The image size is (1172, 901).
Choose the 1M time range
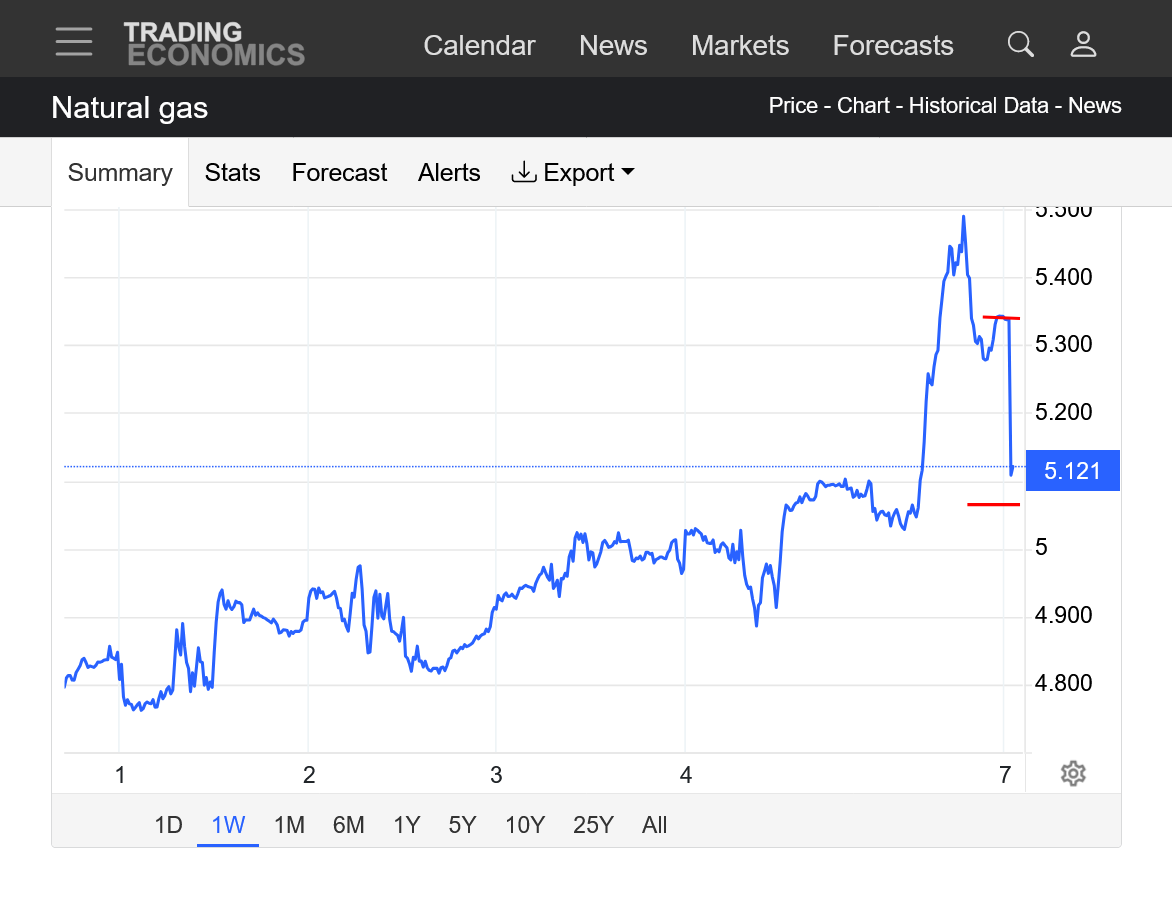click(289, 825)
